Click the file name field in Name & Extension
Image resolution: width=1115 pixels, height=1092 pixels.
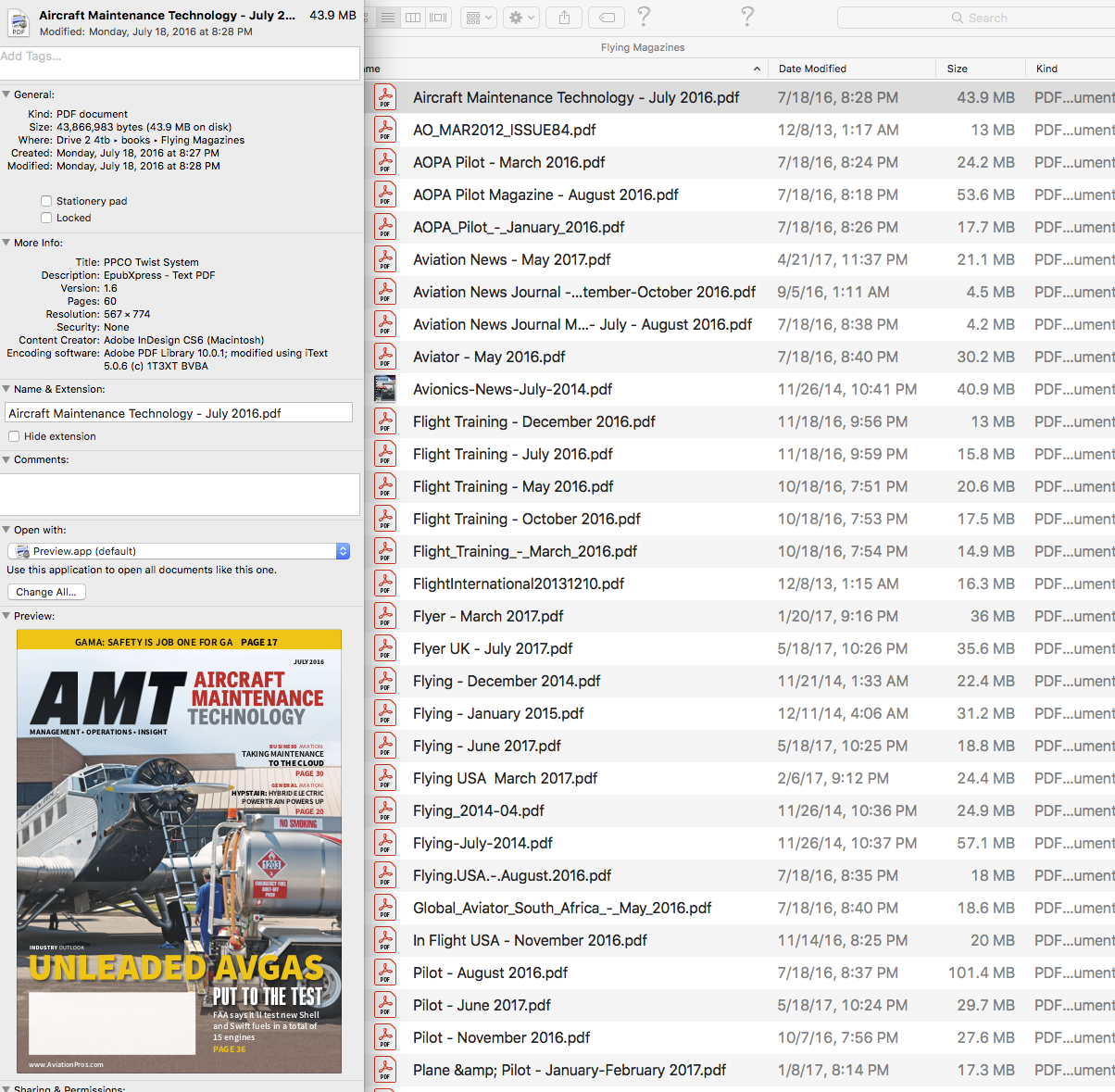tap(179, 413)
